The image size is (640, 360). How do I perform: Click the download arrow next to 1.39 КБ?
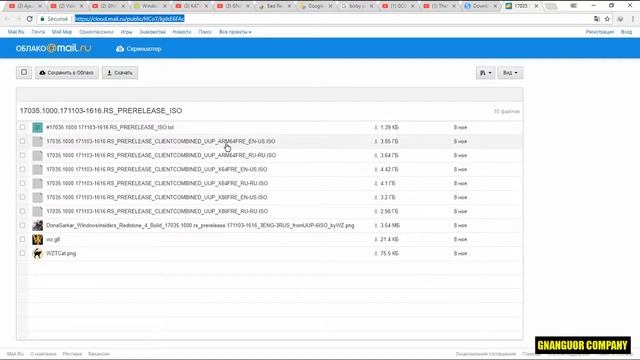point(376,127)
